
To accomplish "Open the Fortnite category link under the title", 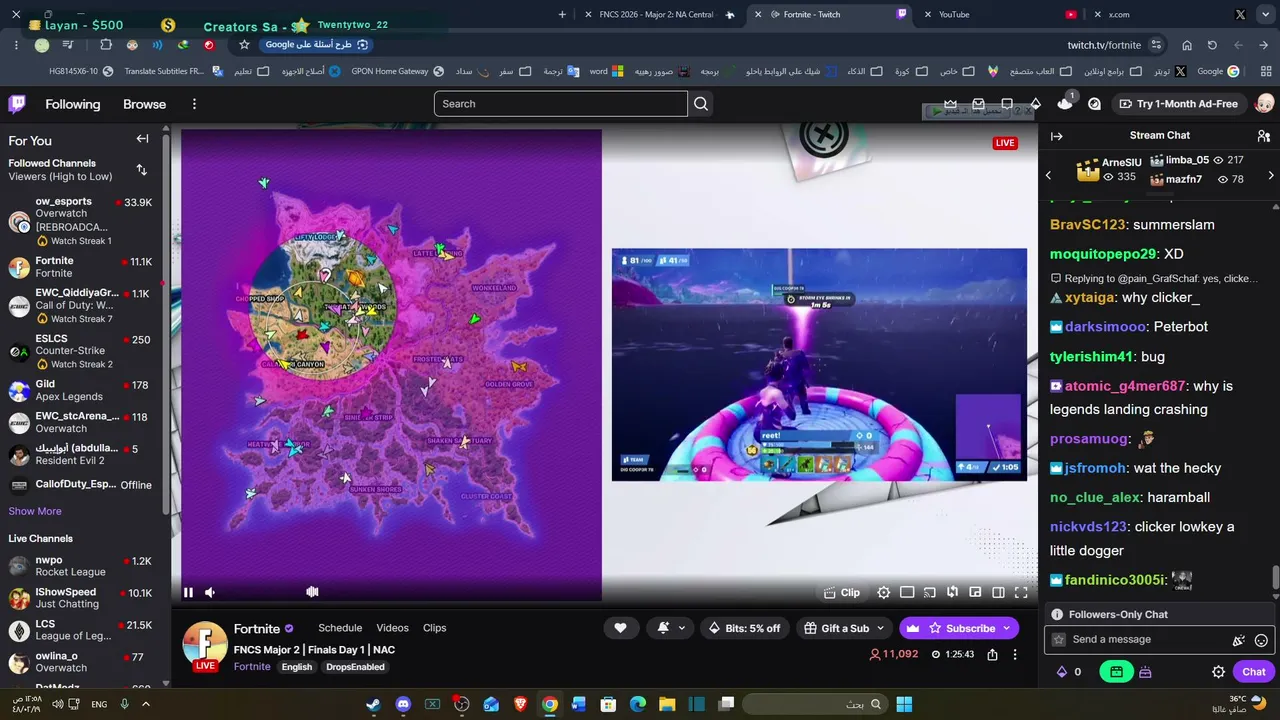I will tap(252, 667).
